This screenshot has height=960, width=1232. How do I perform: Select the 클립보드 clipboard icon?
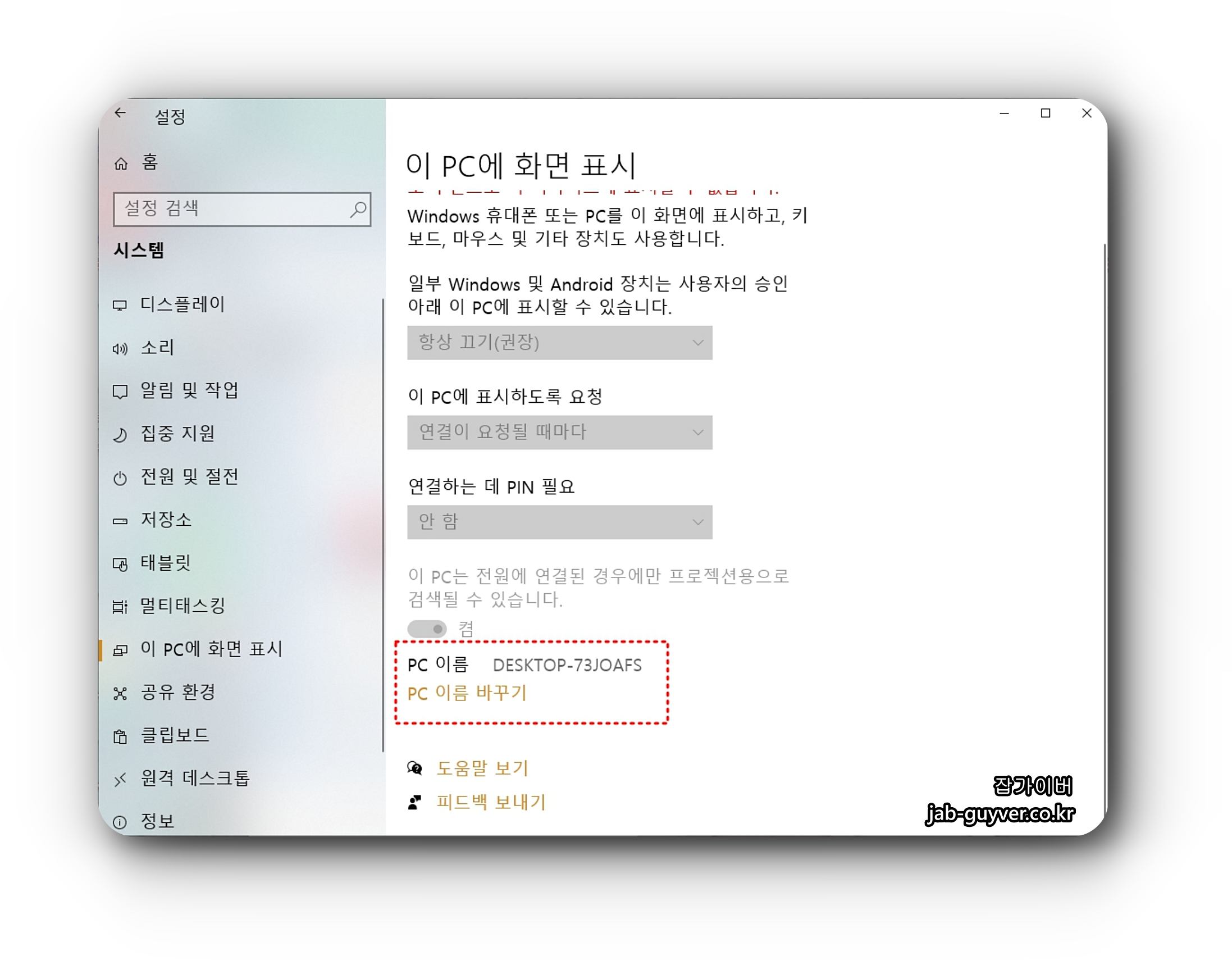tap(121, 735)
